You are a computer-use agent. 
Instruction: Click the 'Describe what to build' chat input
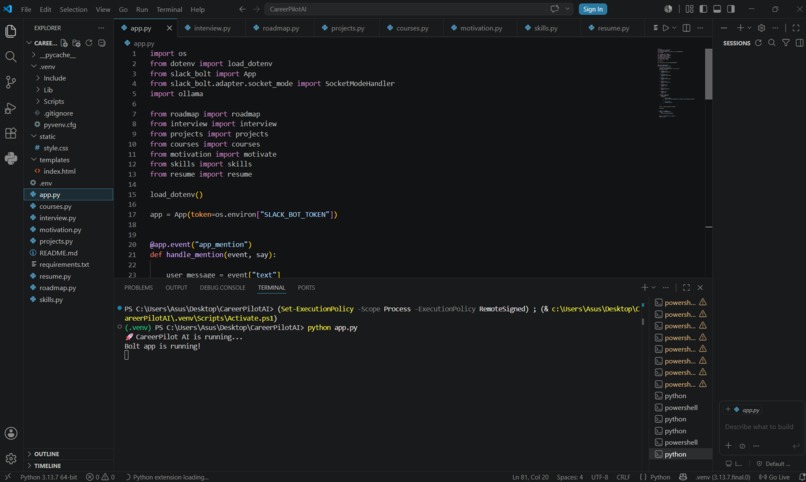[759, 427]
